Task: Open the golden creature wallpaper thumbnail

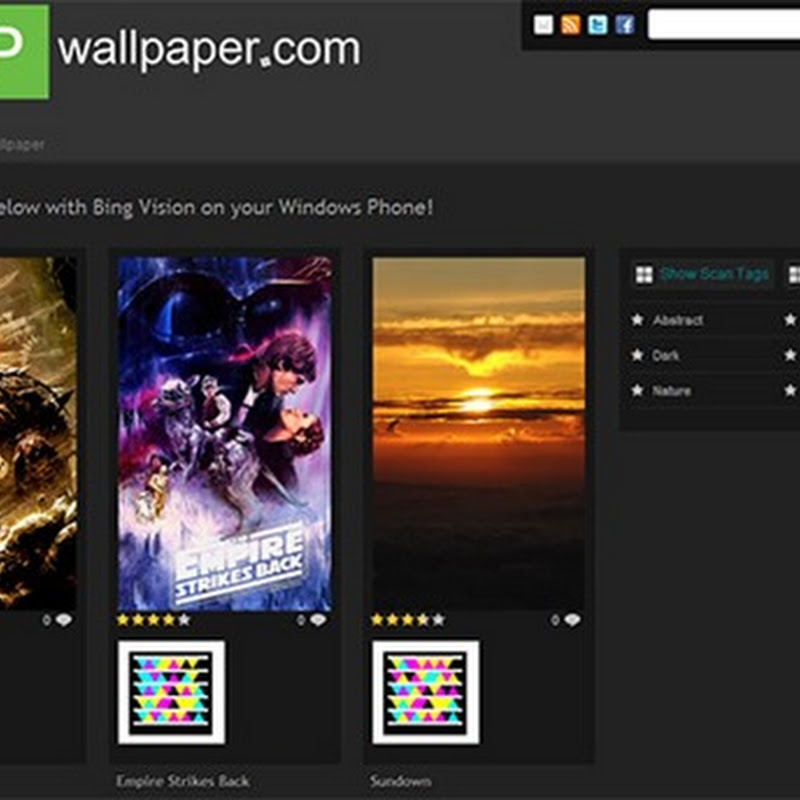Action: click(x=38, y=434)
